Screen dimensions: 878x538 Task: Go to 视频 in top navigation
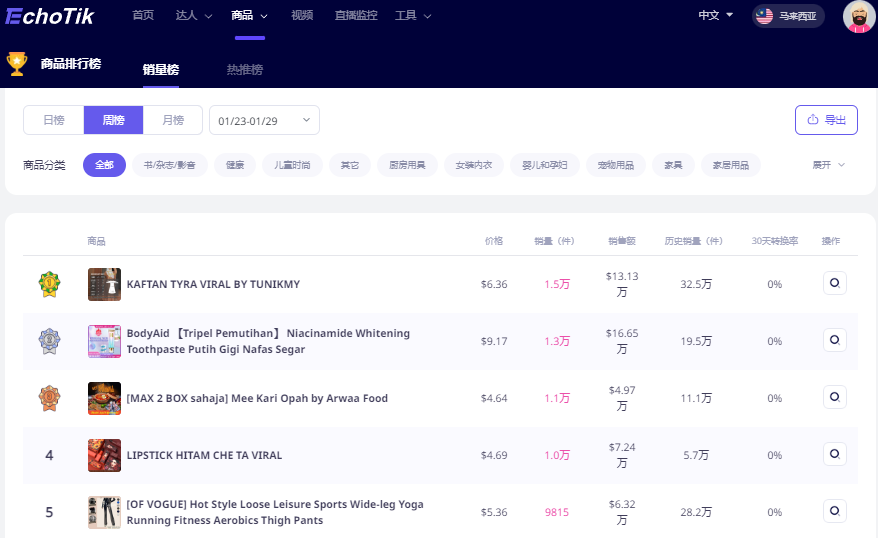coord(302,16)
